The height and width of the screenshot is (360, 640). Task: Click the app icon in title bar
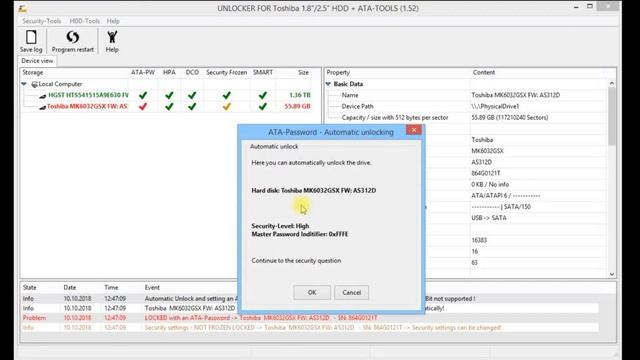pyautogui.click(x=23, y=8)
